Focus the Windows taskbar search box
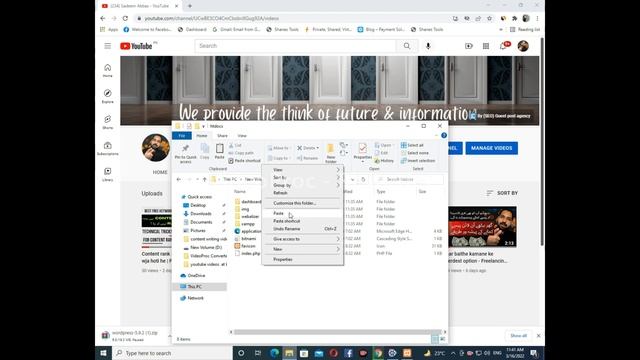 172,353
